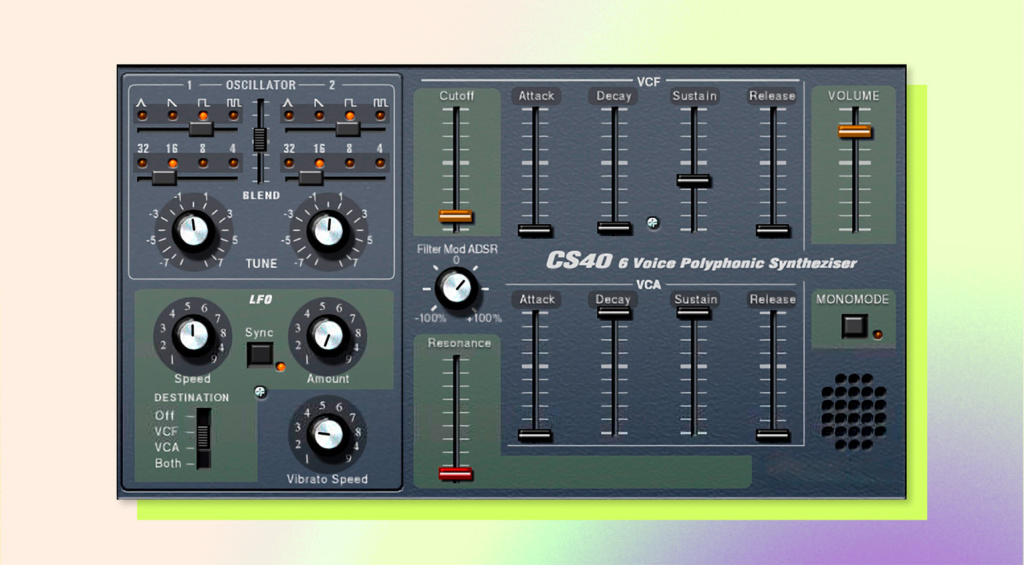Click the red Resonance slider handle
This screenshot has height=565, width=1024.
[456, 474]
